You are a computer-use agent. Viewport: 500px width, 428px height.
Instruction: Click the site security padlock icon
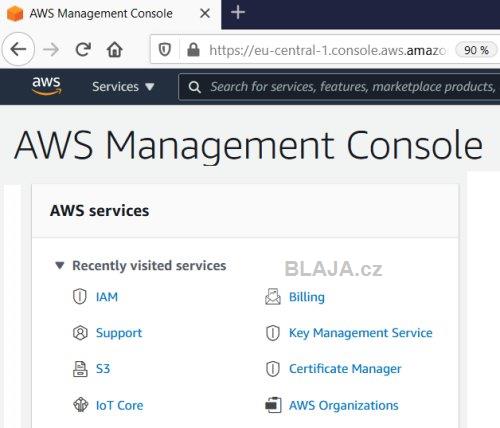pos(193,50)
